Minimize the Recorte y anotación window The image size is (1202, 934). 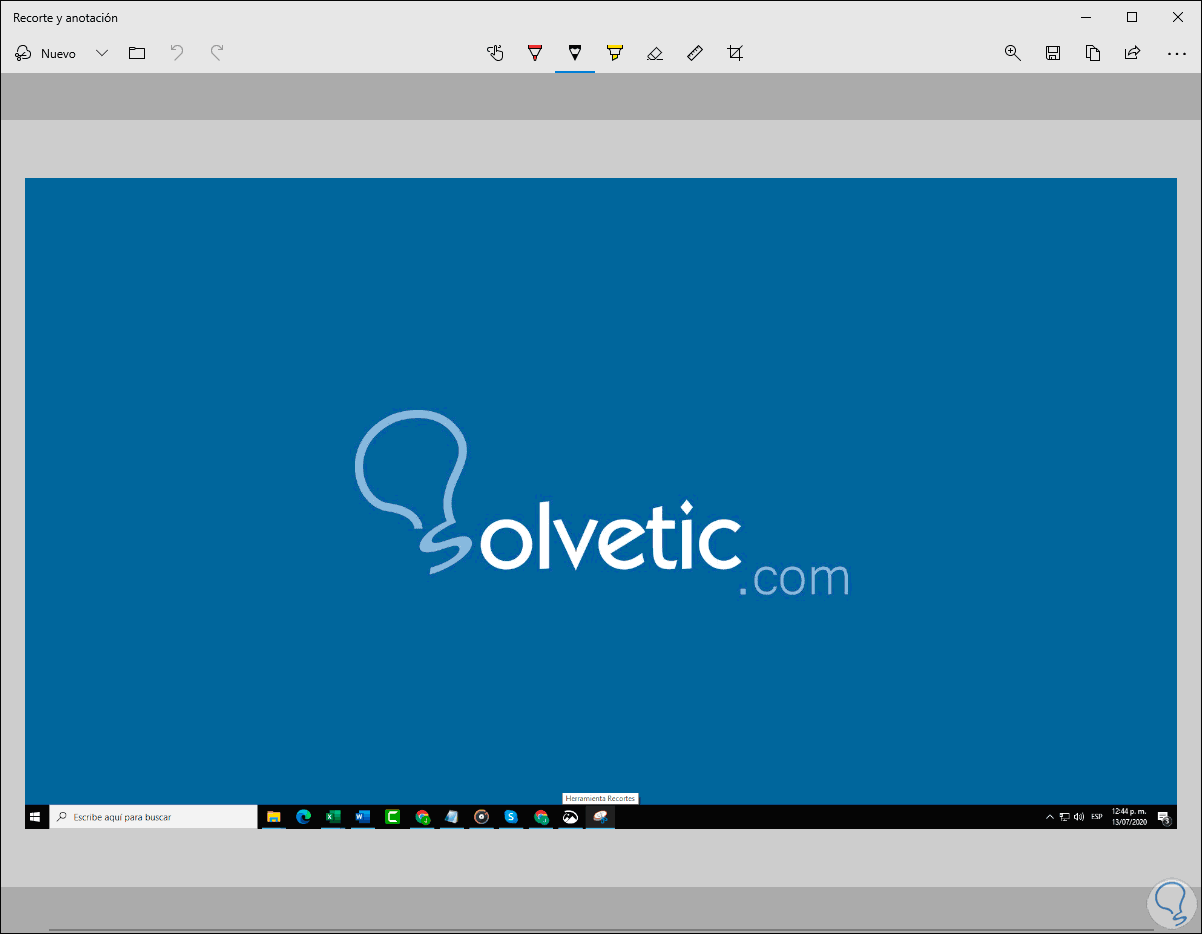click(x=1087, y=17)
